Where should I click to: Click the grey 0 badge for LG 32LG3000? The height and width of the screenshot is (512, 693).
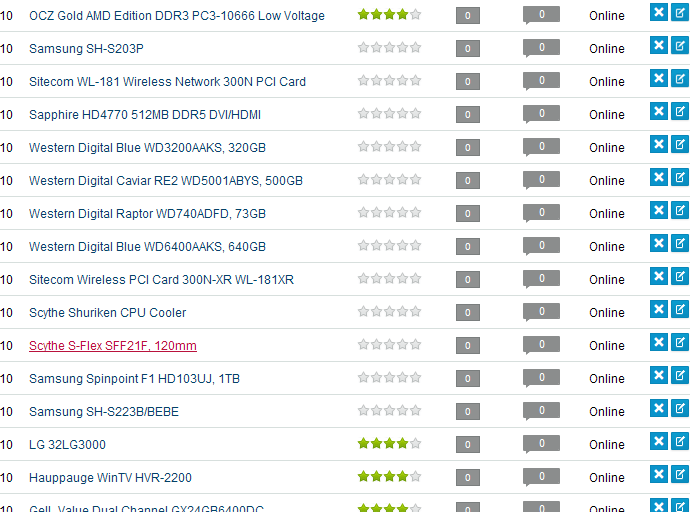[x=468, y=445]
